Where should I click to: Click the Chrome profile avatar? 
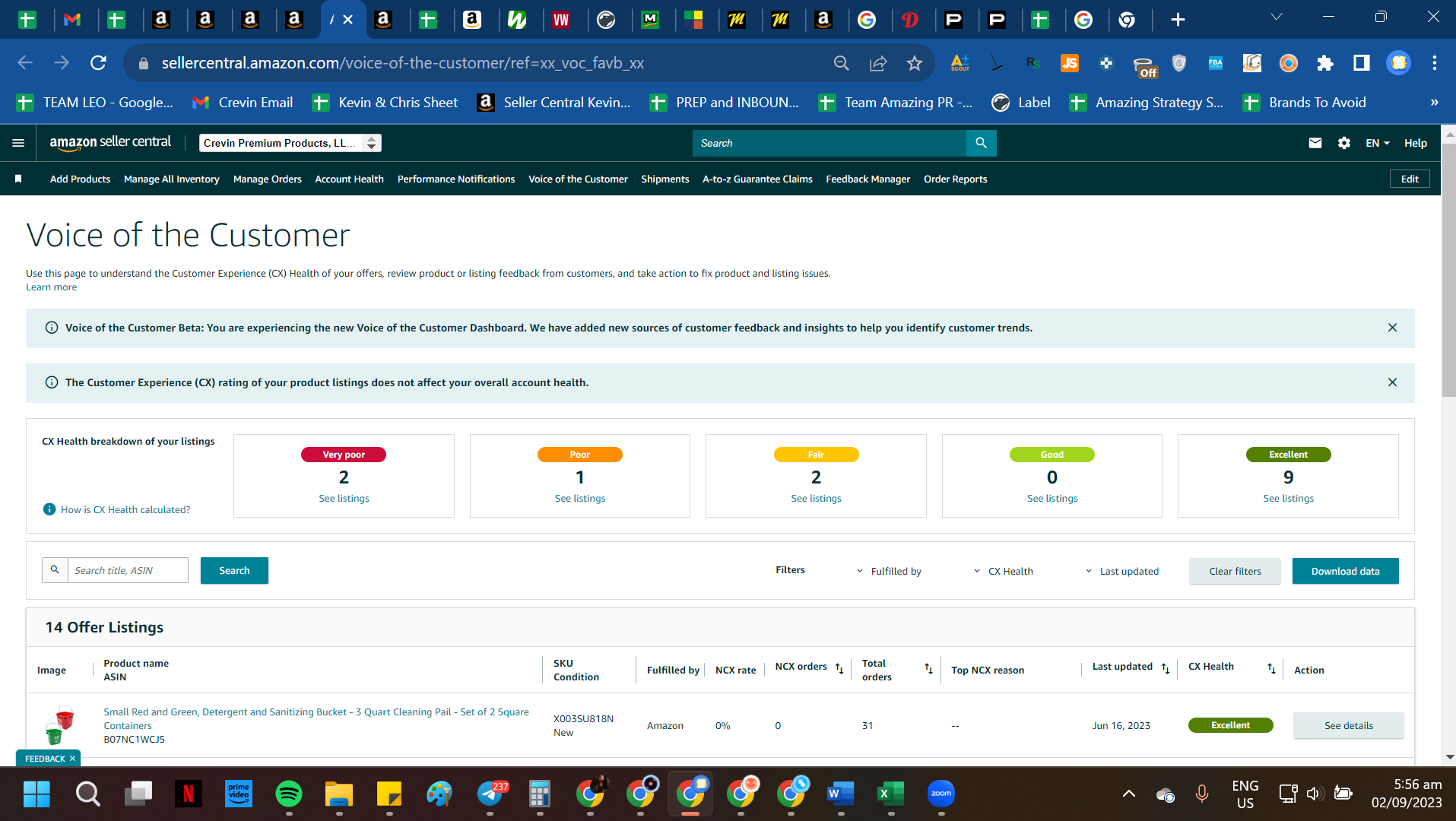point(1398,63)
